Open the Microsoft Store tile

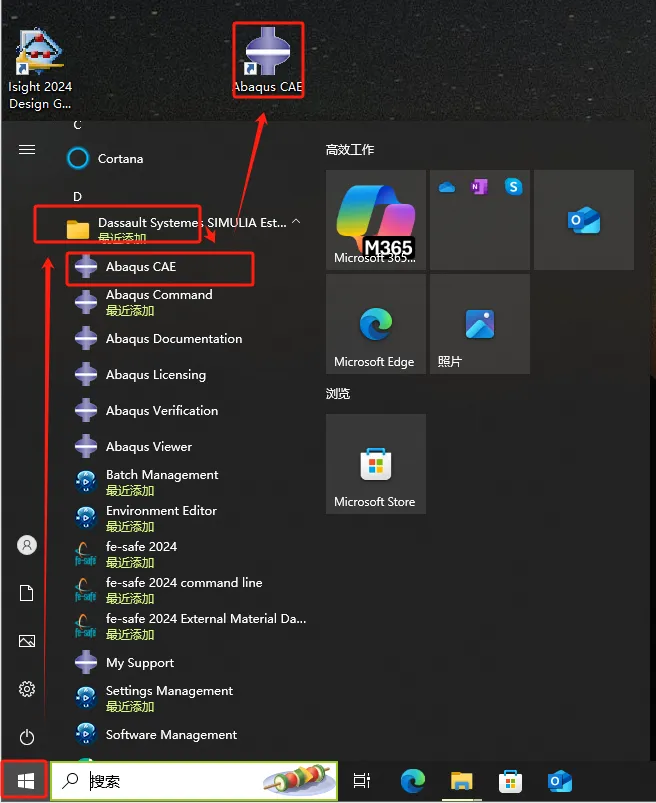[x=376, y=464]
